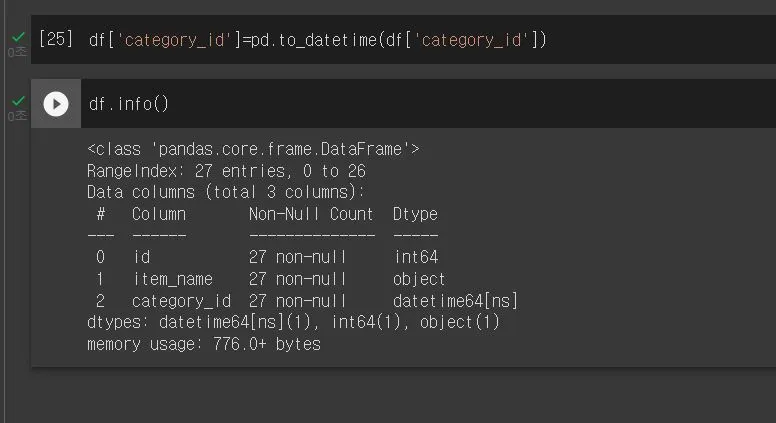The height and width of the screenshot is (423, 776).
Task: Click the 'object' dtype for item_name
Action: 419,279
